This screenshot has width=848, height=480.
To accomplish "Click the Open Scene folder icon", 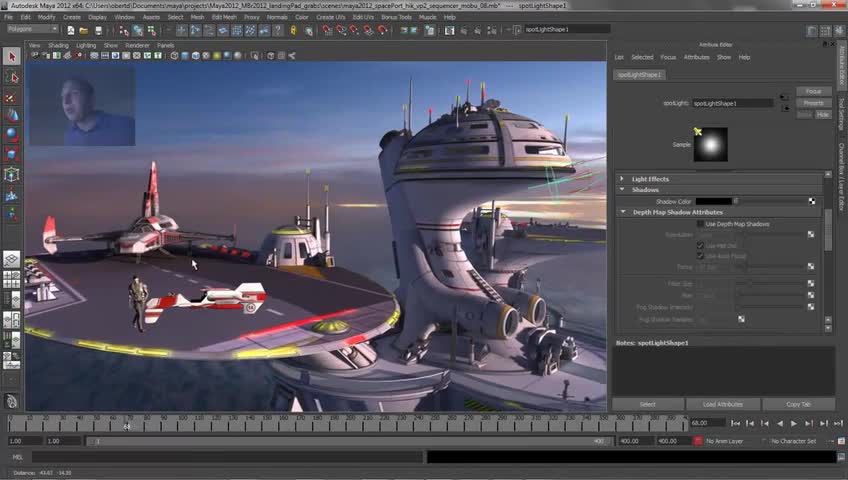I will 84,30.
